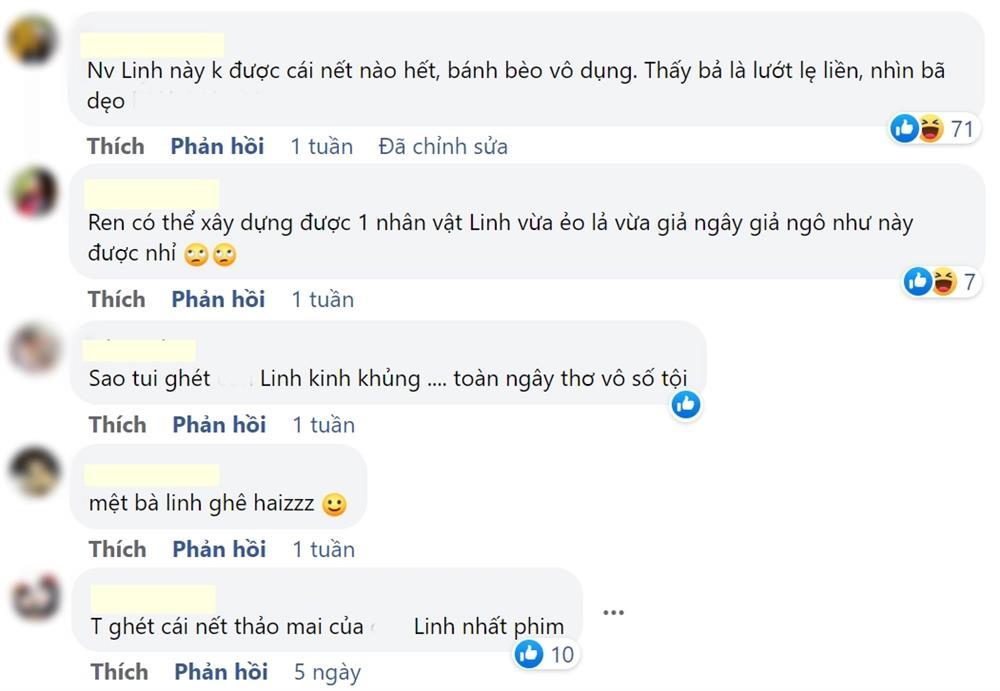Image resolution: width=1000 pixels, height=691 pixels.
Task: Click 'Thích' under 'mệt bà linh ghê' comment
Action: pyautogui.click(x=116, y=549)
